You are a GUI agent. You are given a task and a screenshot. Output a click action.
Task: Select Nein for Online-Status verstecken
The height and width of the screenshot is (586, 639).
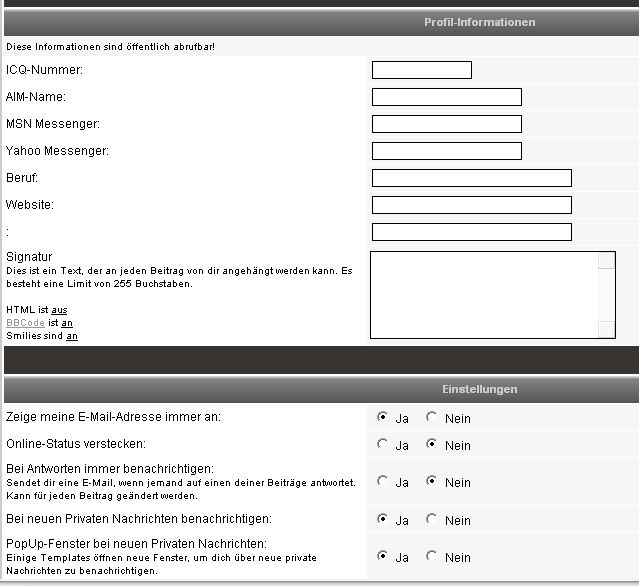[432, 444]
